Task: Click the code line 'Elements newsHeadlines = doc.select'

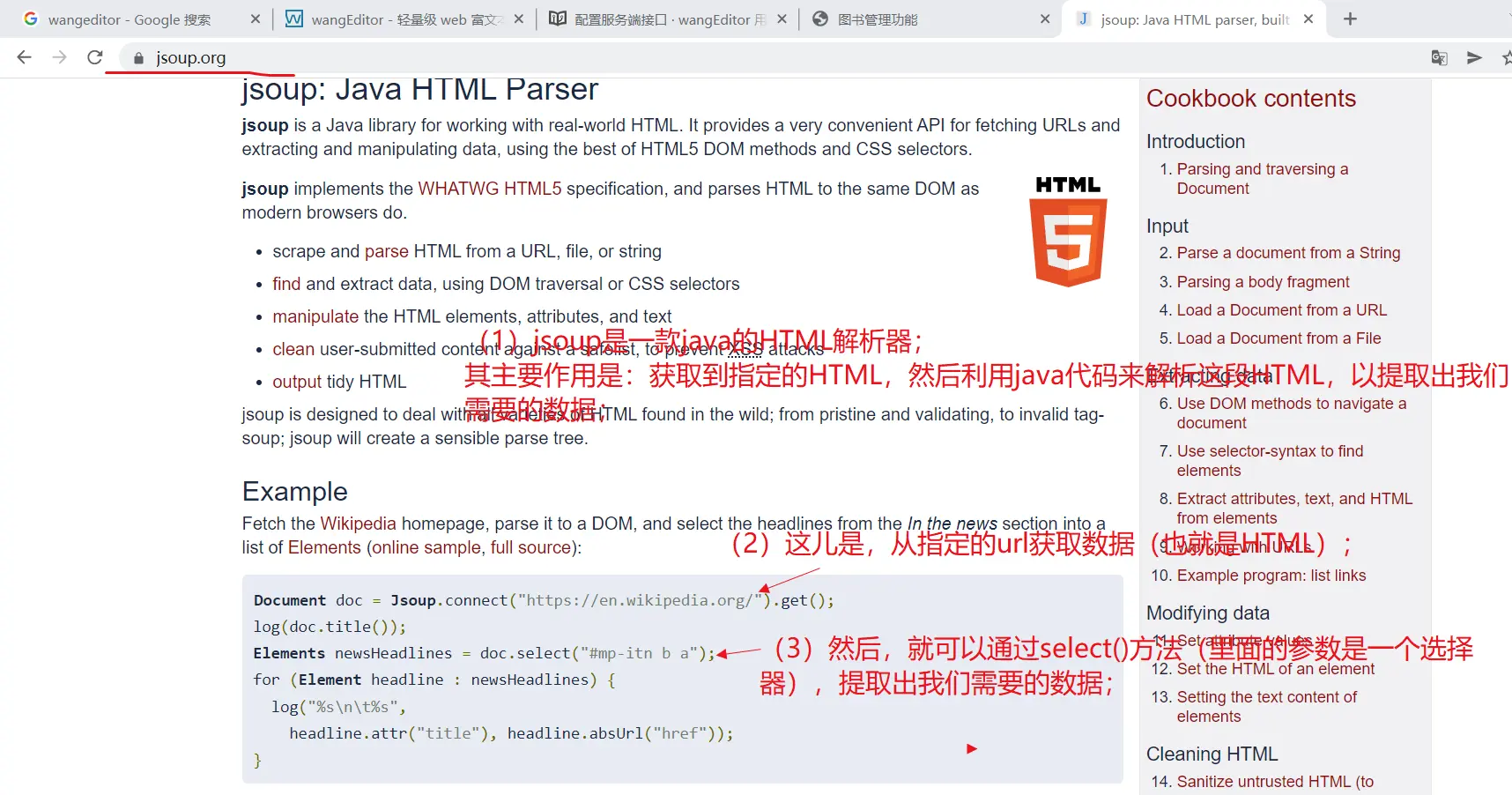Action: click(x=485, y=653)
